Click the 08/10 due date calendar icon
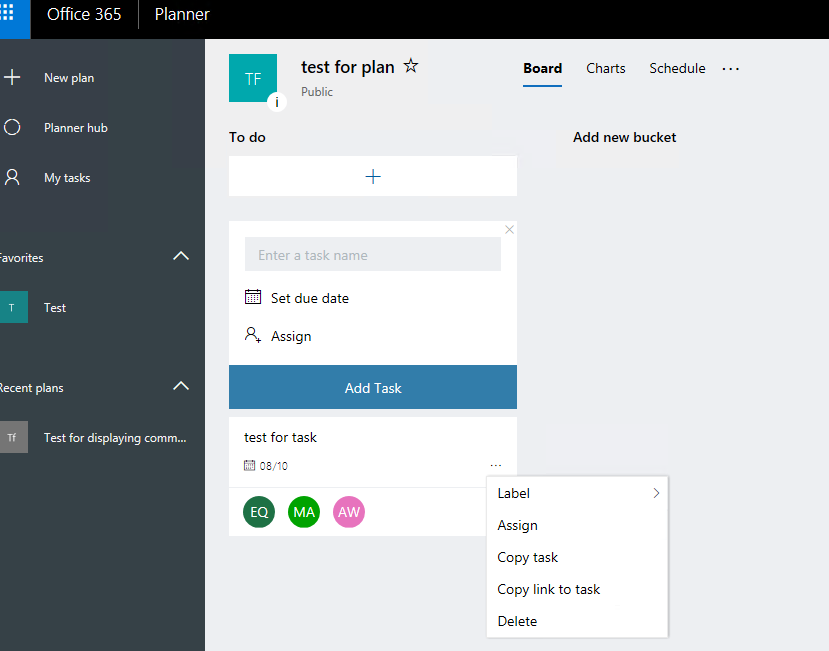829x651 pixels. (249, 465)
